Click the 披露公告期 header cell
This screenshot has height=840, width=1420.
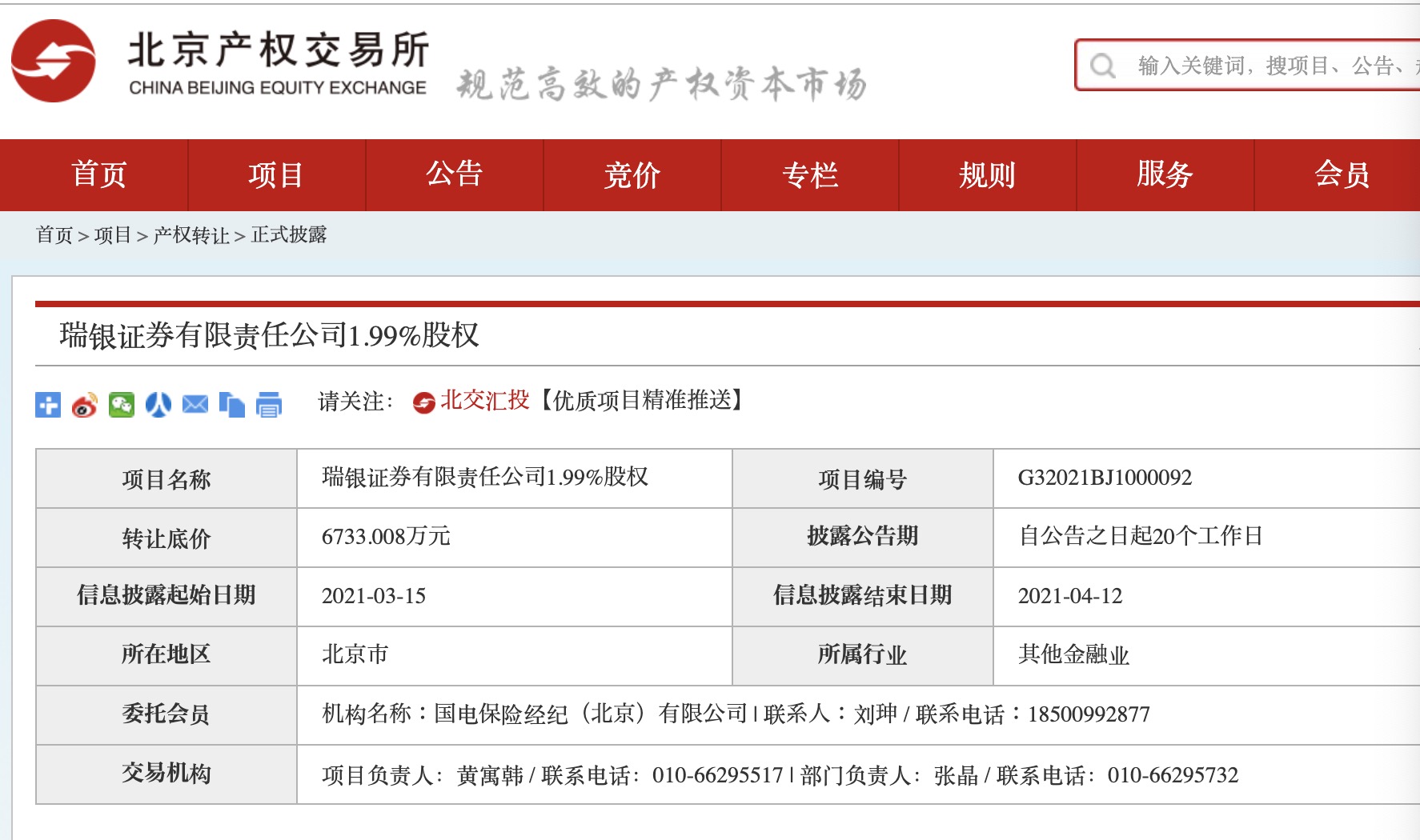pyautogui.click(x=863, y=537)
